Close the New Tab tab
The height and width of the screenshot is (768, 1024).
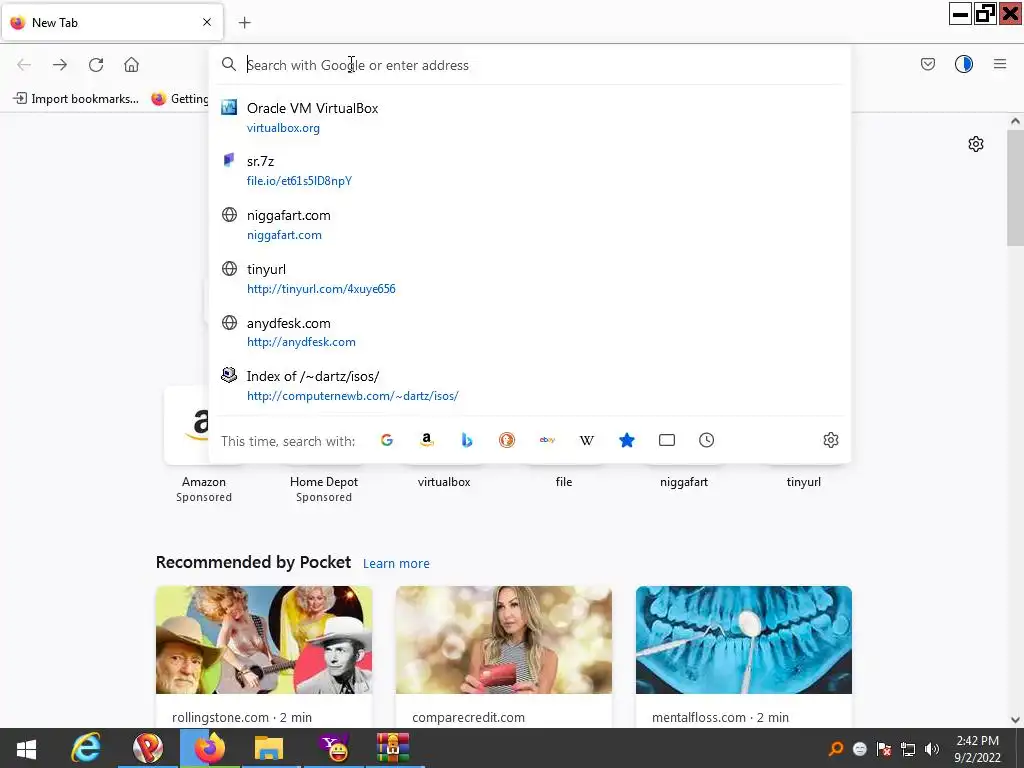tap(207, 22)
